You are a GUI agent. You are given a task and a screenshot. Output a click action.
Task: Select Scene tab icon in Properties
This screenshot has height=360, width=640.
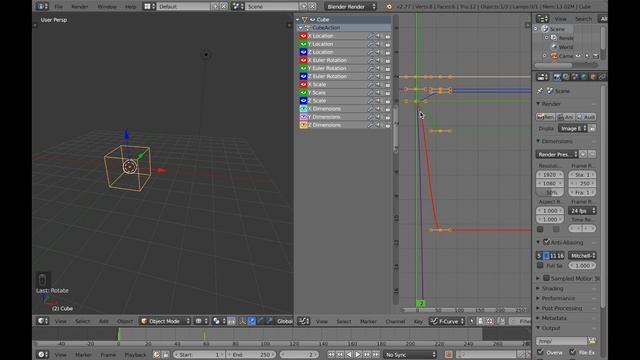(x=575, y=77)
